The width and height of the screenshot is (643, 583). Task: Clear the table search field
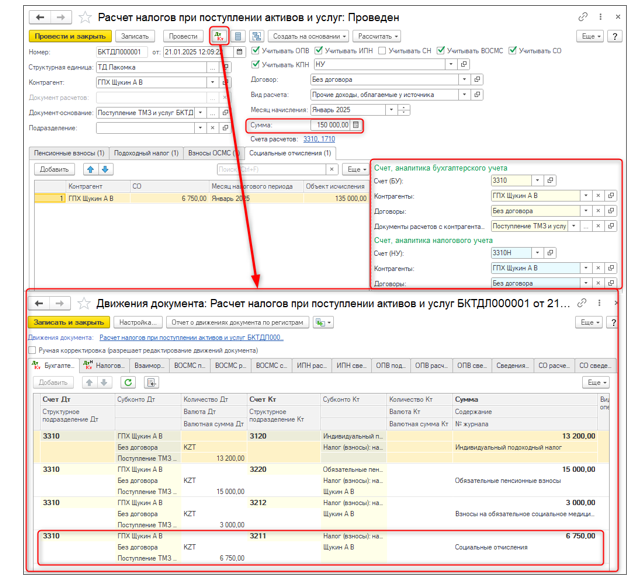click(332, 169)
